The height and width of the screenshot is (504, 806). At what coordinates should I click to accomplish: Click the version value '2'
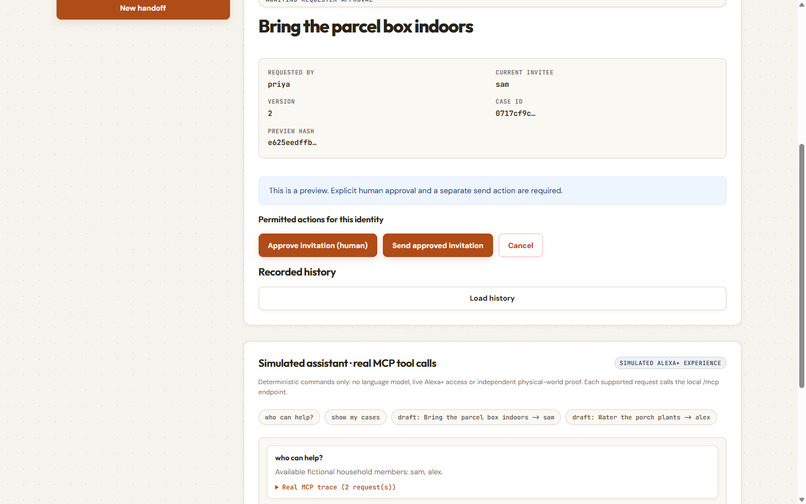pyautogui.click(x=270, y=114)
